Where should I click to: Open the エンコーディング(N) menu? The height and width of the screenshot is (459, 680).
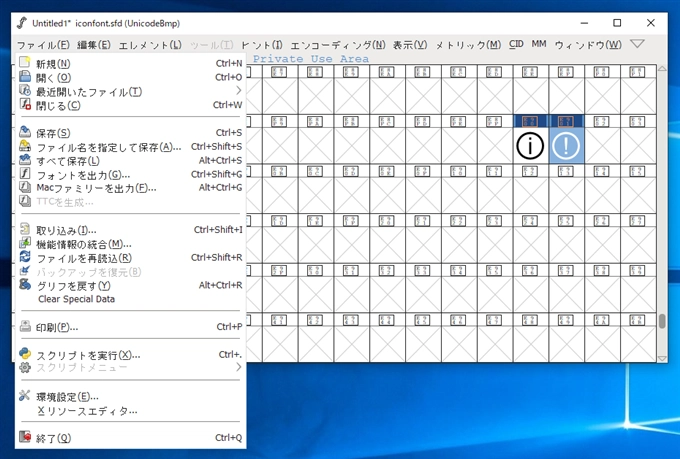tap(338, 45)
